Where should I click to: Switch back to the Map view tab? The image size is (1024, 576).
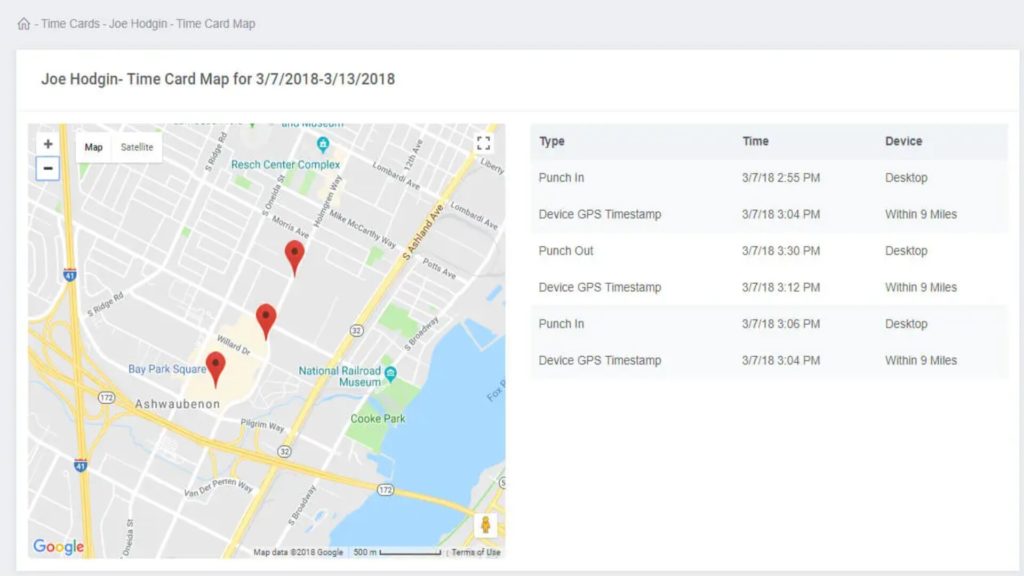(x=92, y=147)
